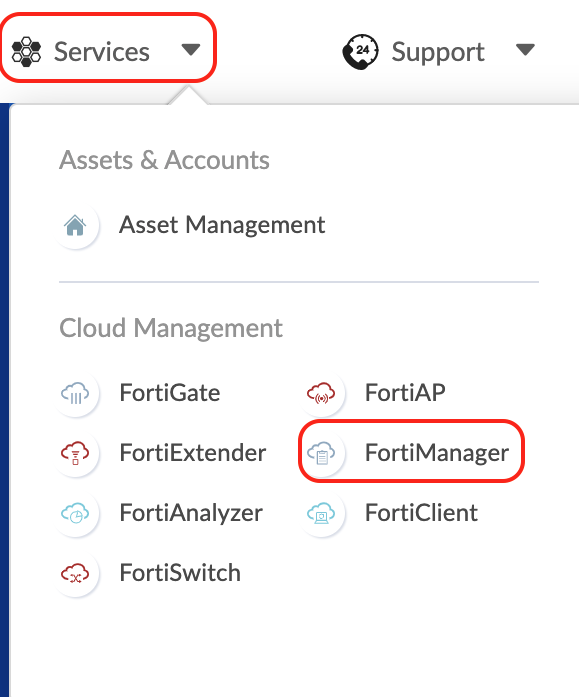This screenshot has width=579, height=697.
Task: Open FortiClient text entry
Action: [421, 513]
